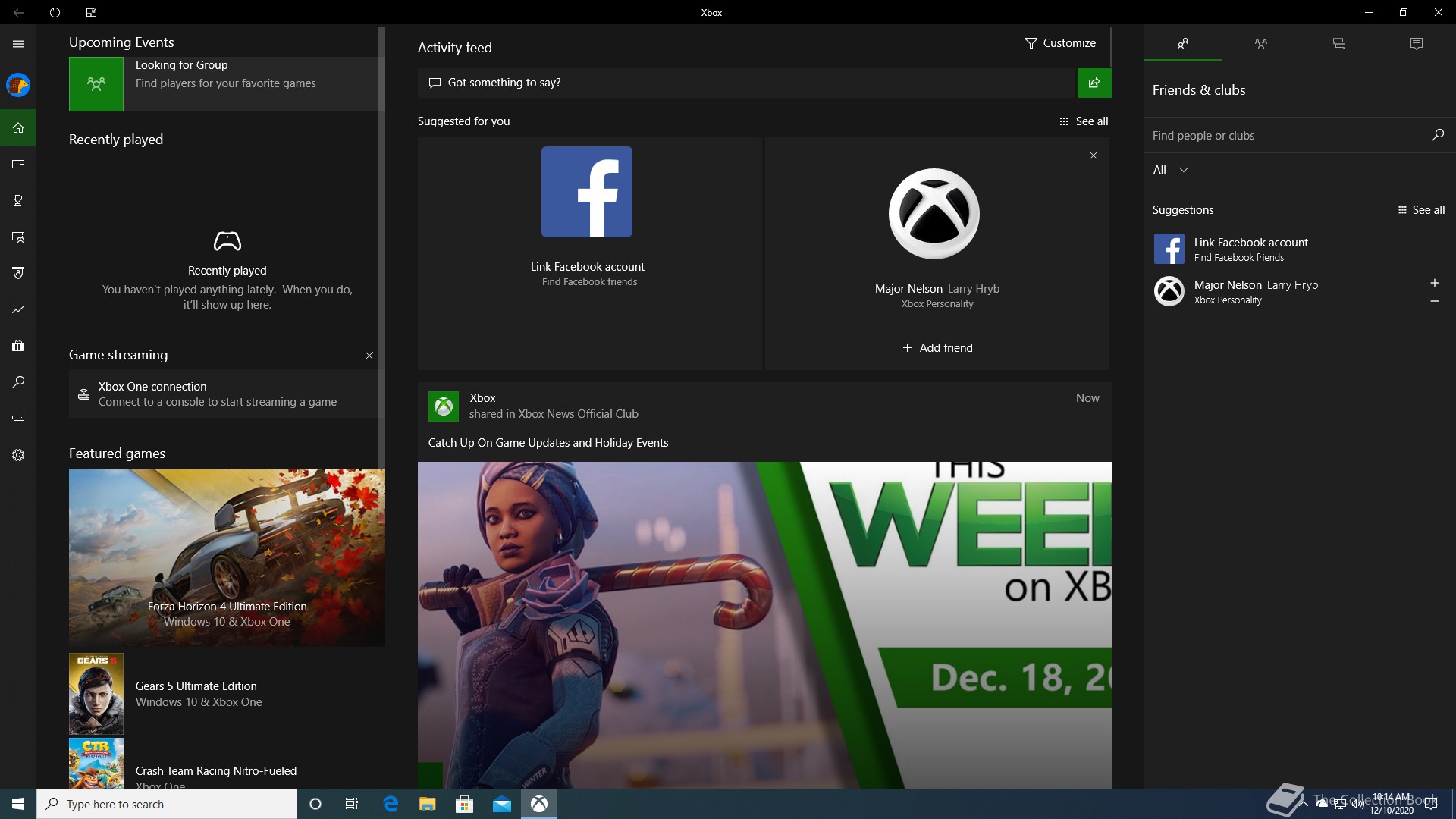
Task: Go to Home in the sidebar
Action: (18, 127)
